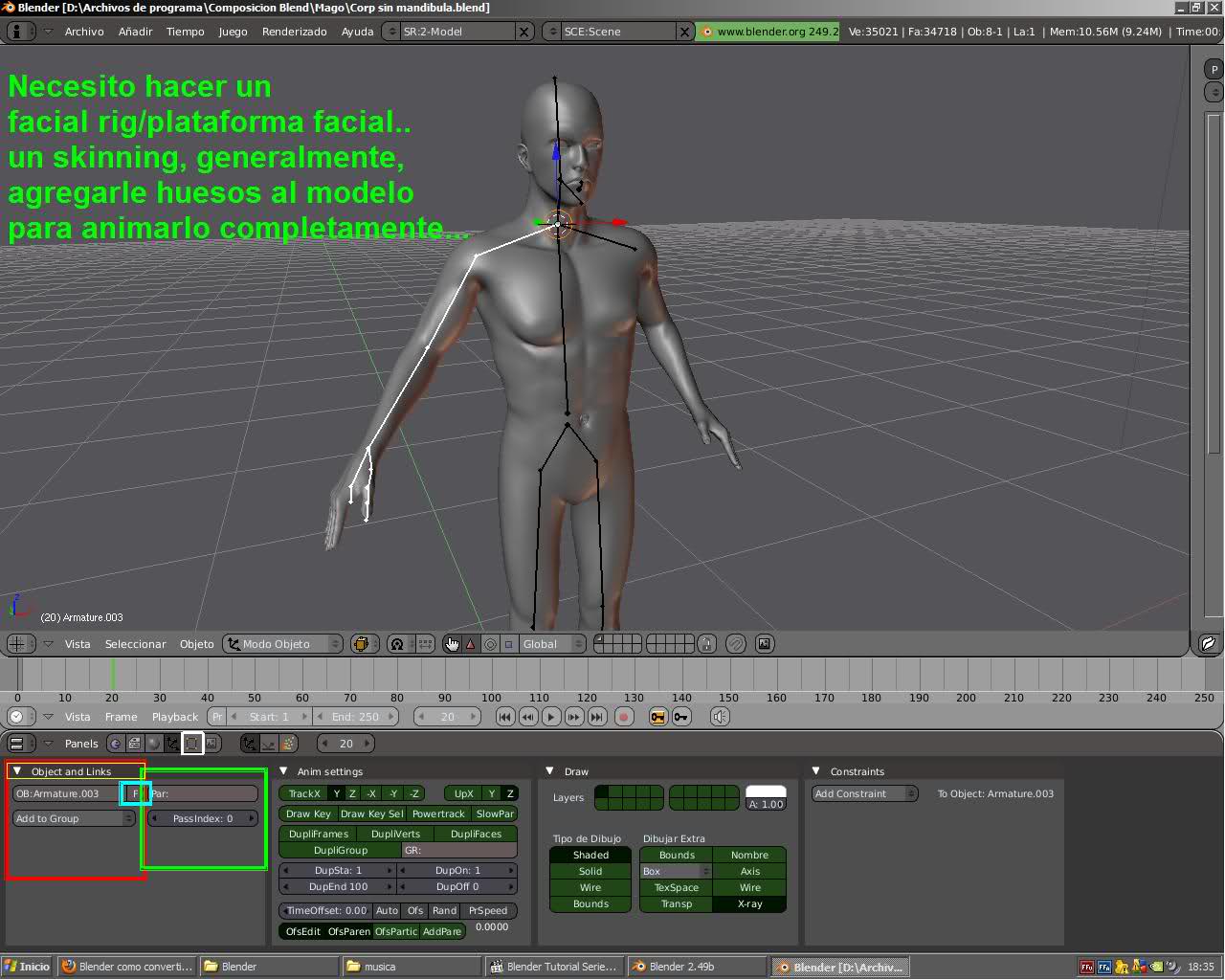Open the Object context panel icon

click(x=173, y=744)
